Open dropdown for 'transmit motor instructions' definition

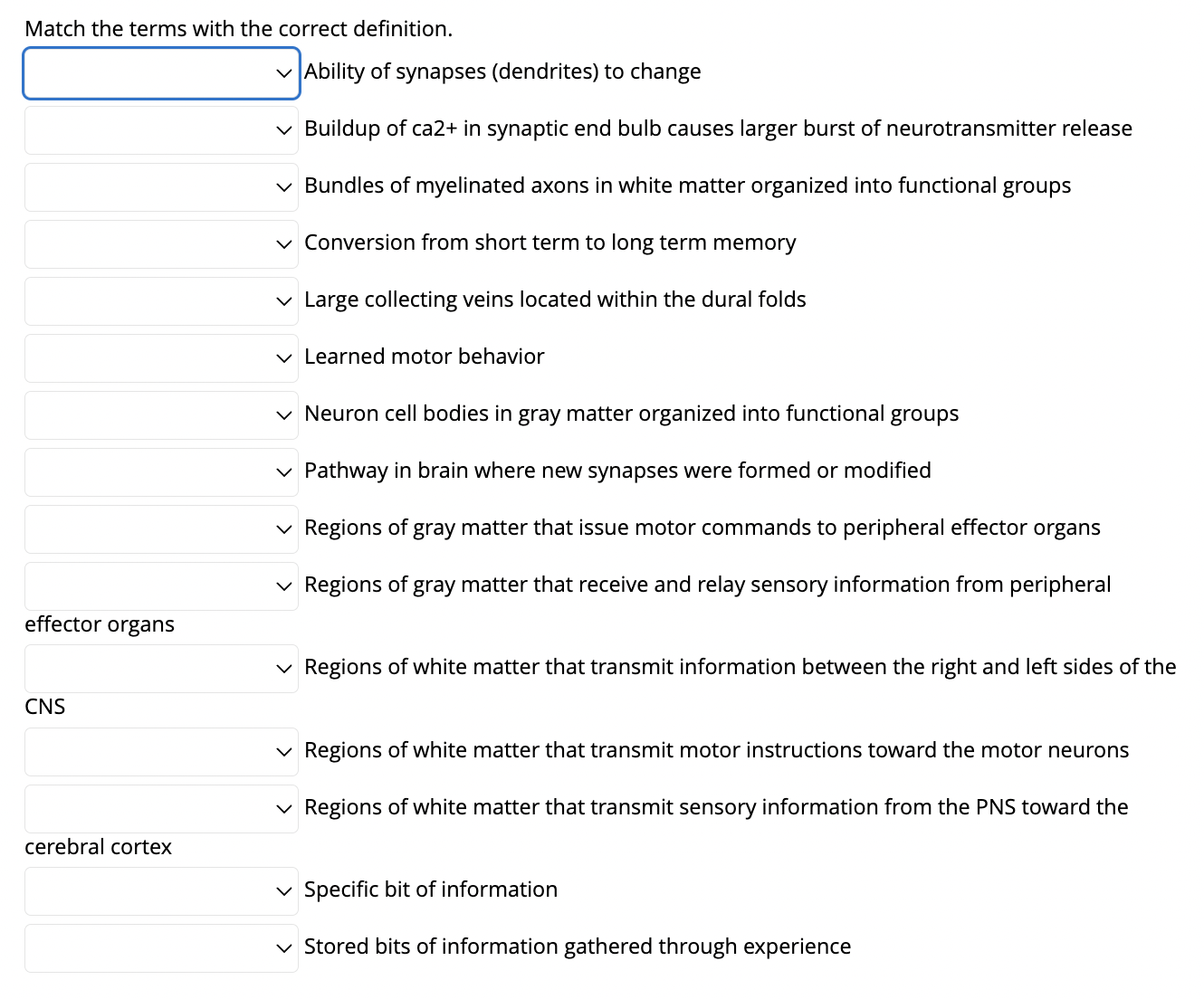tap(161, 752)
